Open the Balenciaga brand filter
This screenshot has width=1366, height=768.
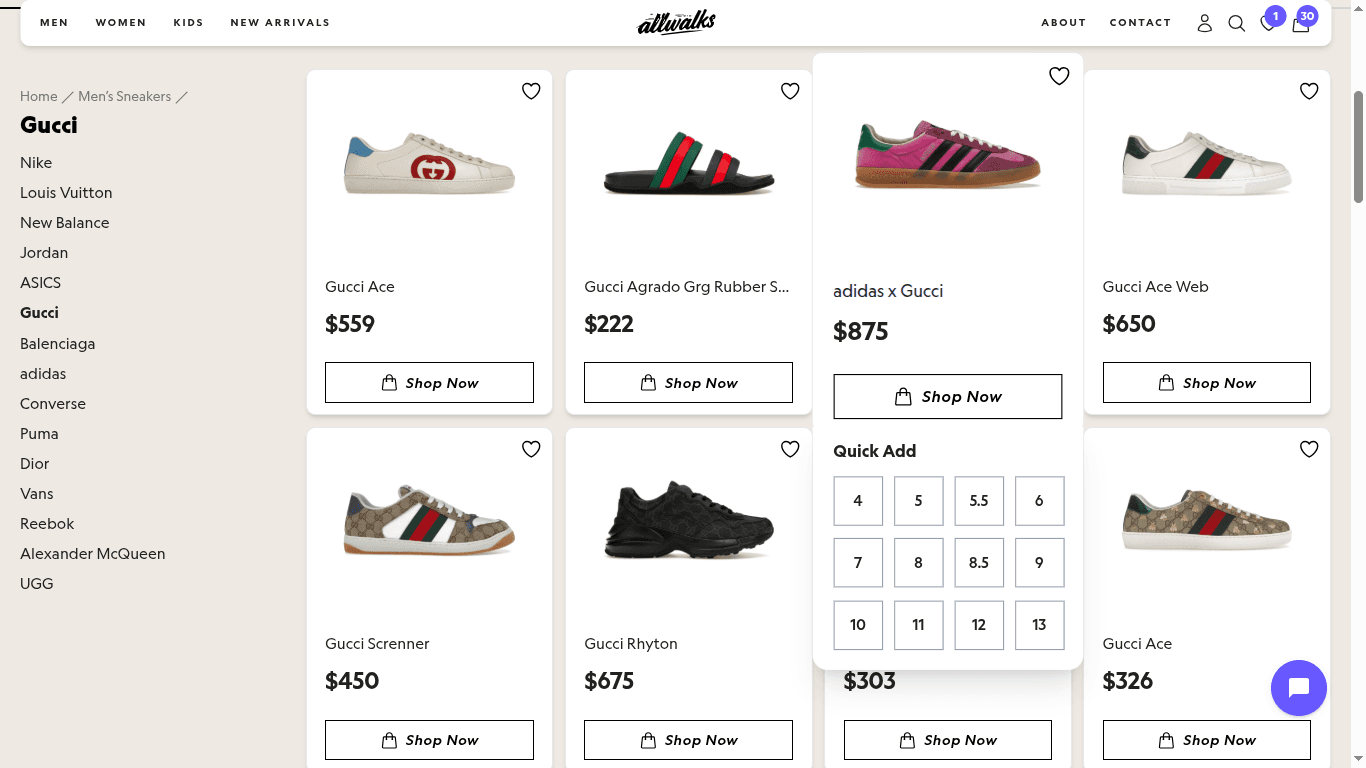[57, 343]
